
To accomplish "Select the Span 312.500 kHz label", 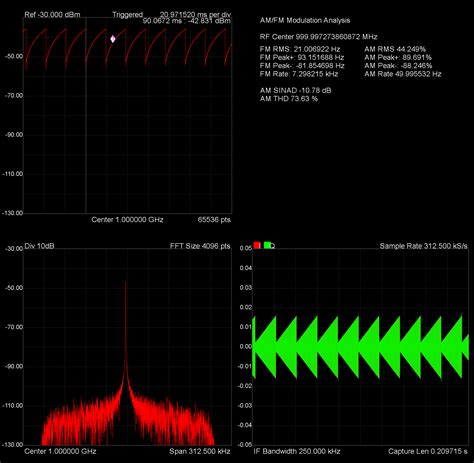I will coord(200,451).
